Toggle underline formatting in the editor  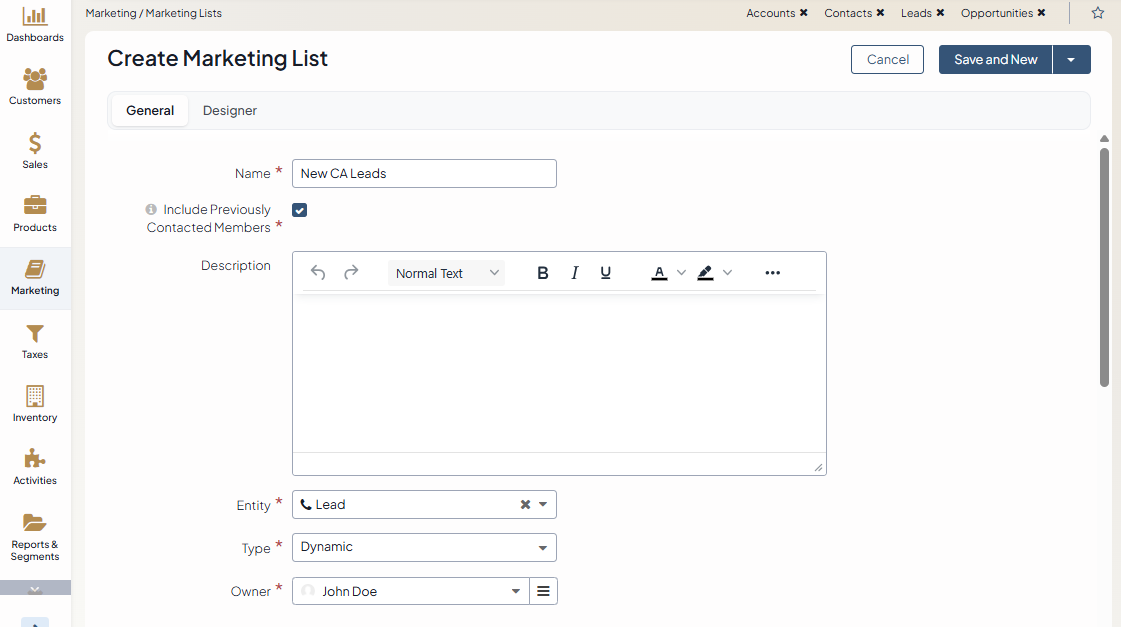[x=606, y=273]
